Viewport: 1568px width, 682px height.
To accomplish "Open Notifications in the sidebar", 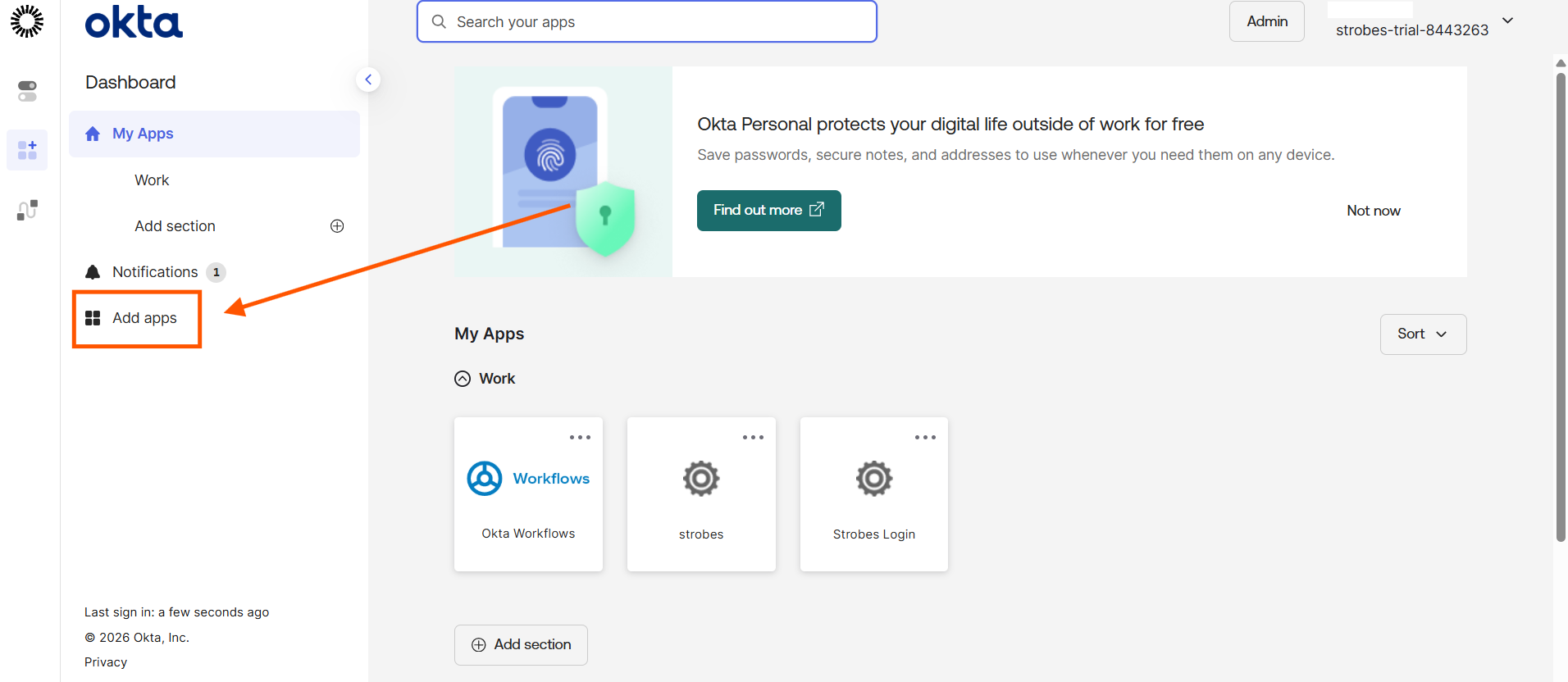I will [x=155, y=272].
